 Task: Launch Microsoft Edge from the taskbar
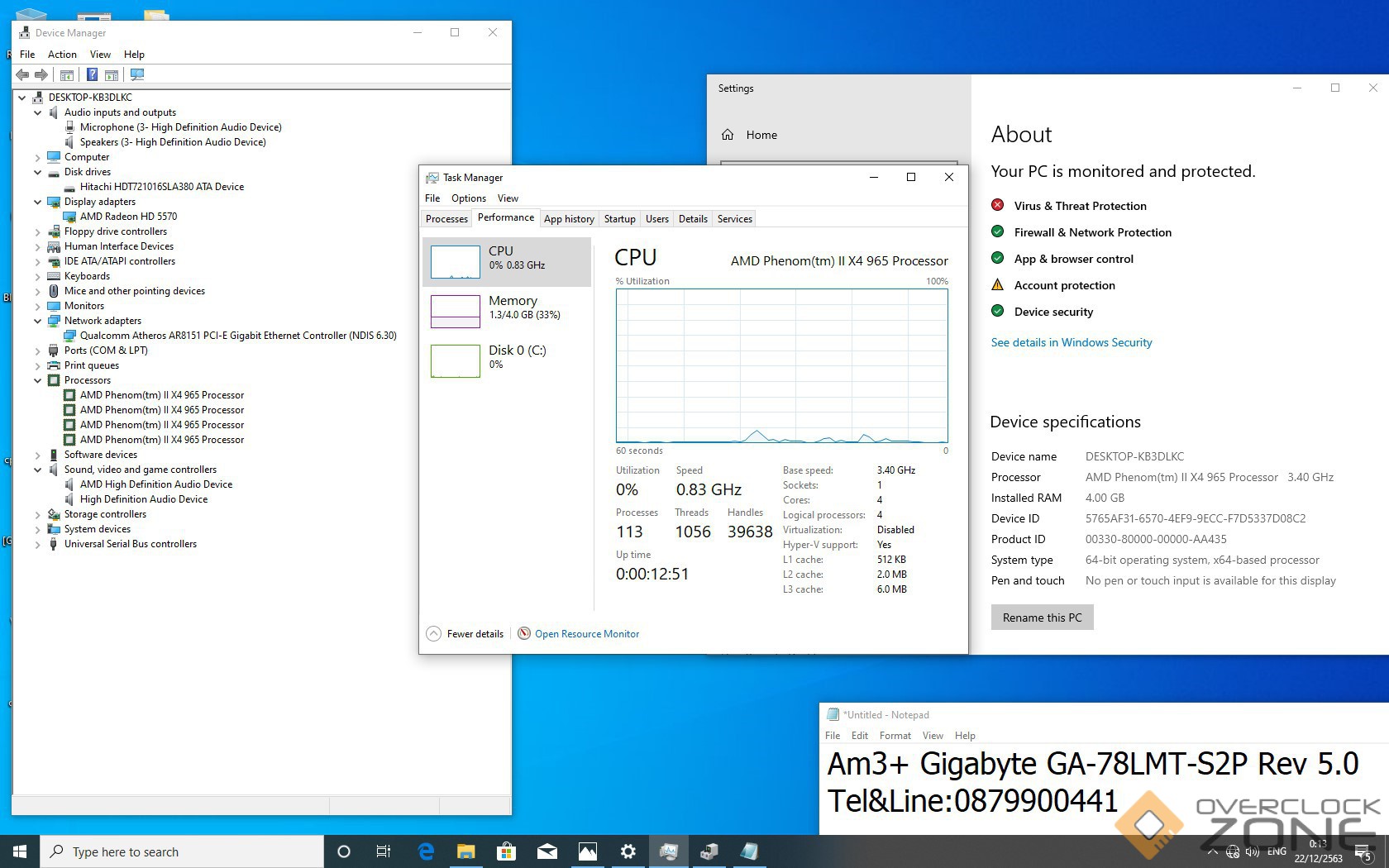click(x=426, y=851)
